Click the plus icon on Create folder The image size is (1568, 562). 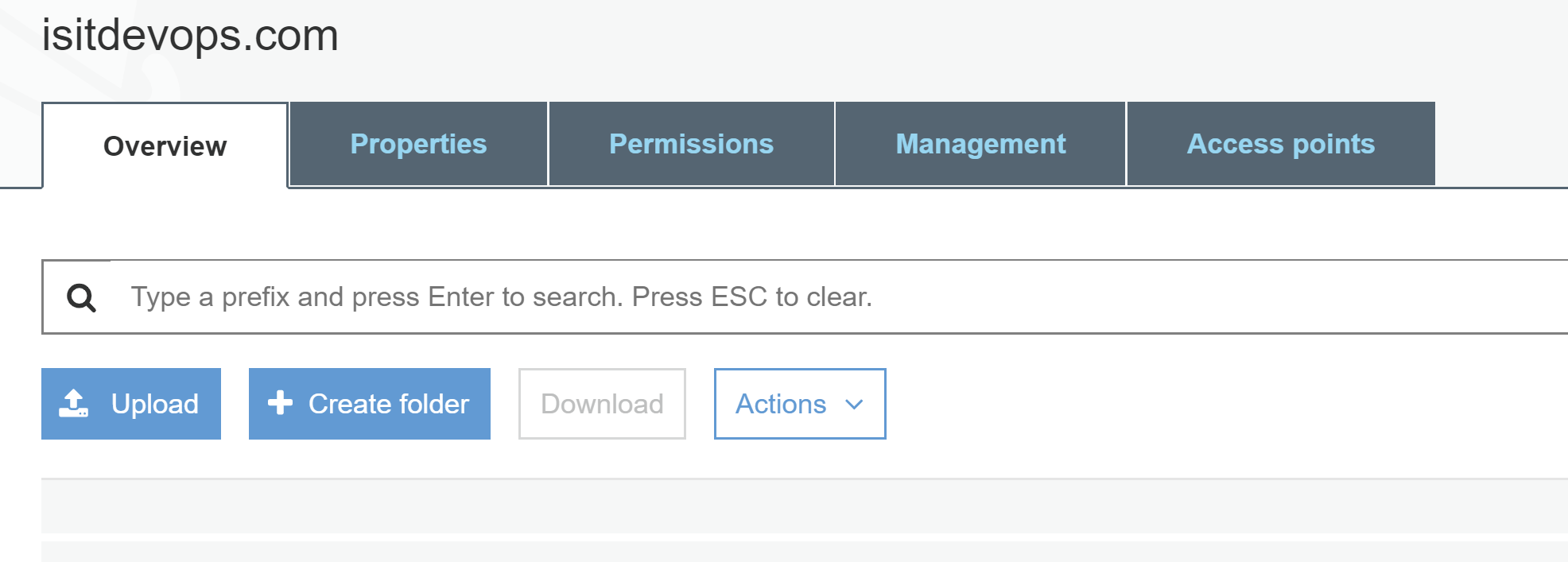click(280, 402)
